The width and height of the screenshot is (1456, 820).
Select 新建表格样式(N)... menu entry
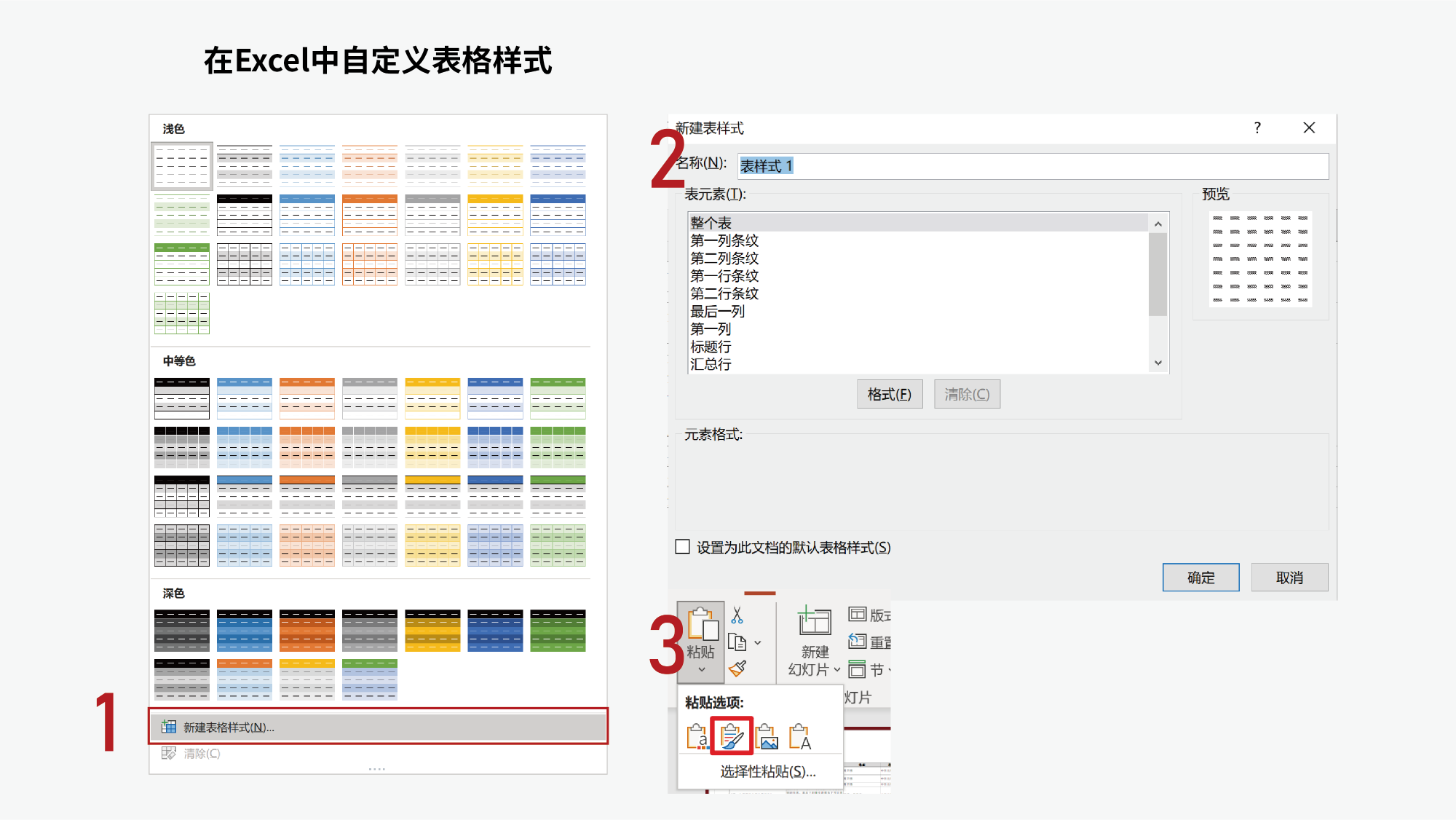(x=378, y=727)
